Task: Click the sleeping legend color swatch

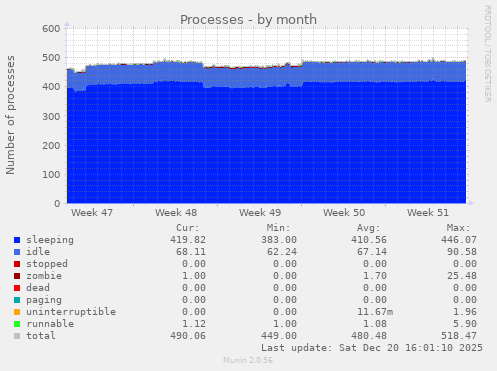Action: [17, 240]
